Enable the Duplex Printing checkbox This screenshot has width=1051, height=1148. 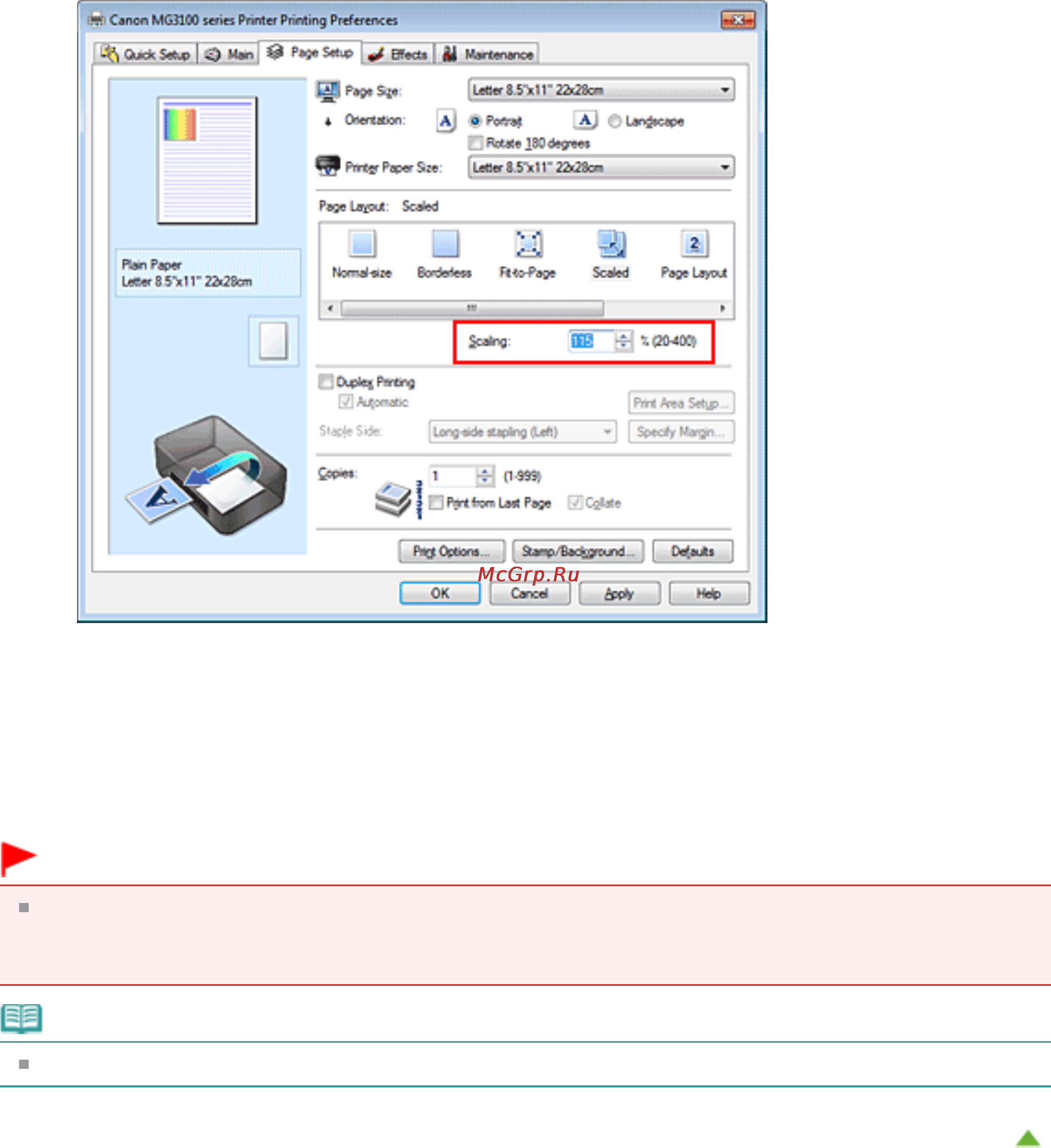point(326,382)
